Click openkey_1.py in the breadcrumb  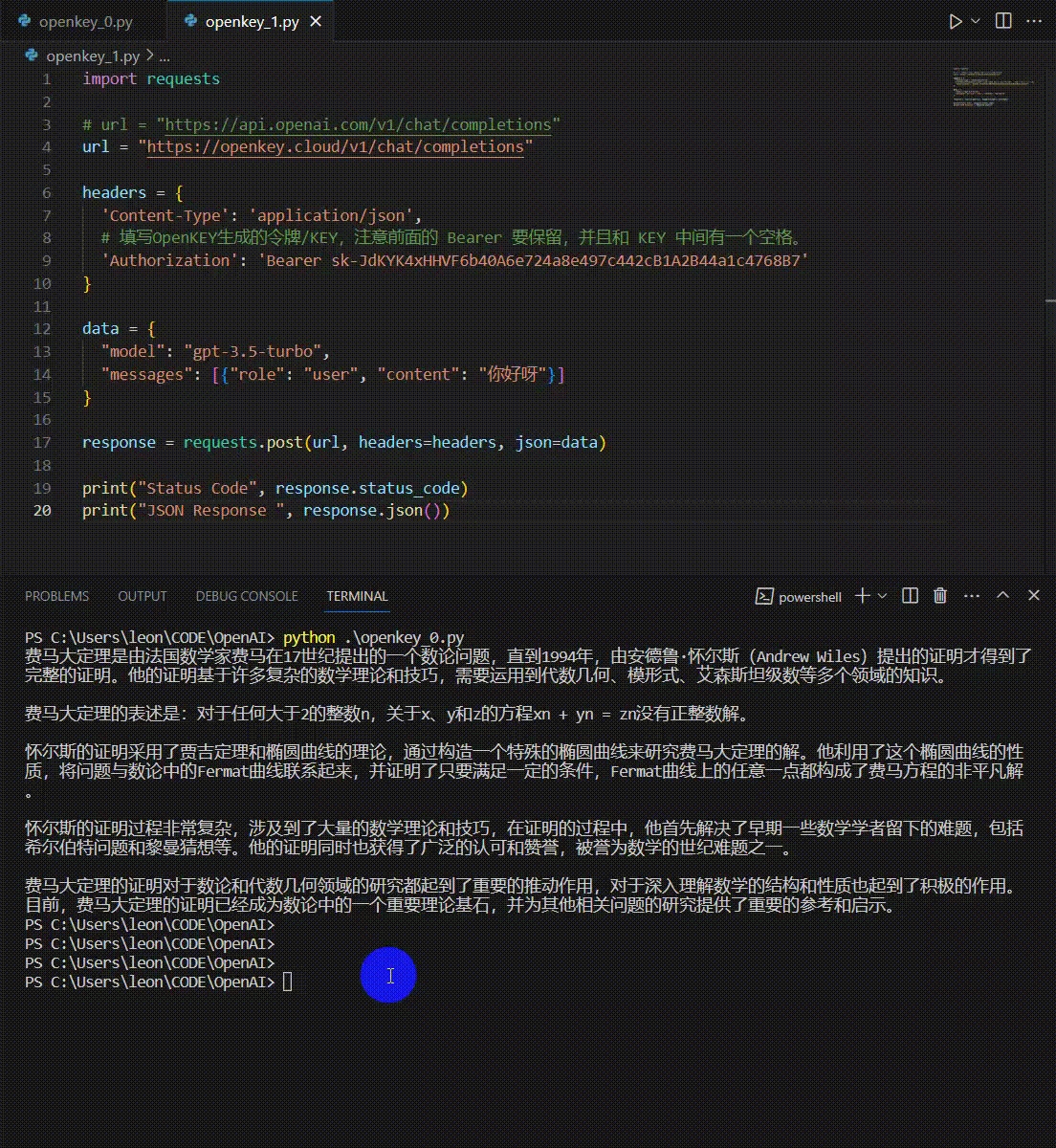(x=93, y=56)
